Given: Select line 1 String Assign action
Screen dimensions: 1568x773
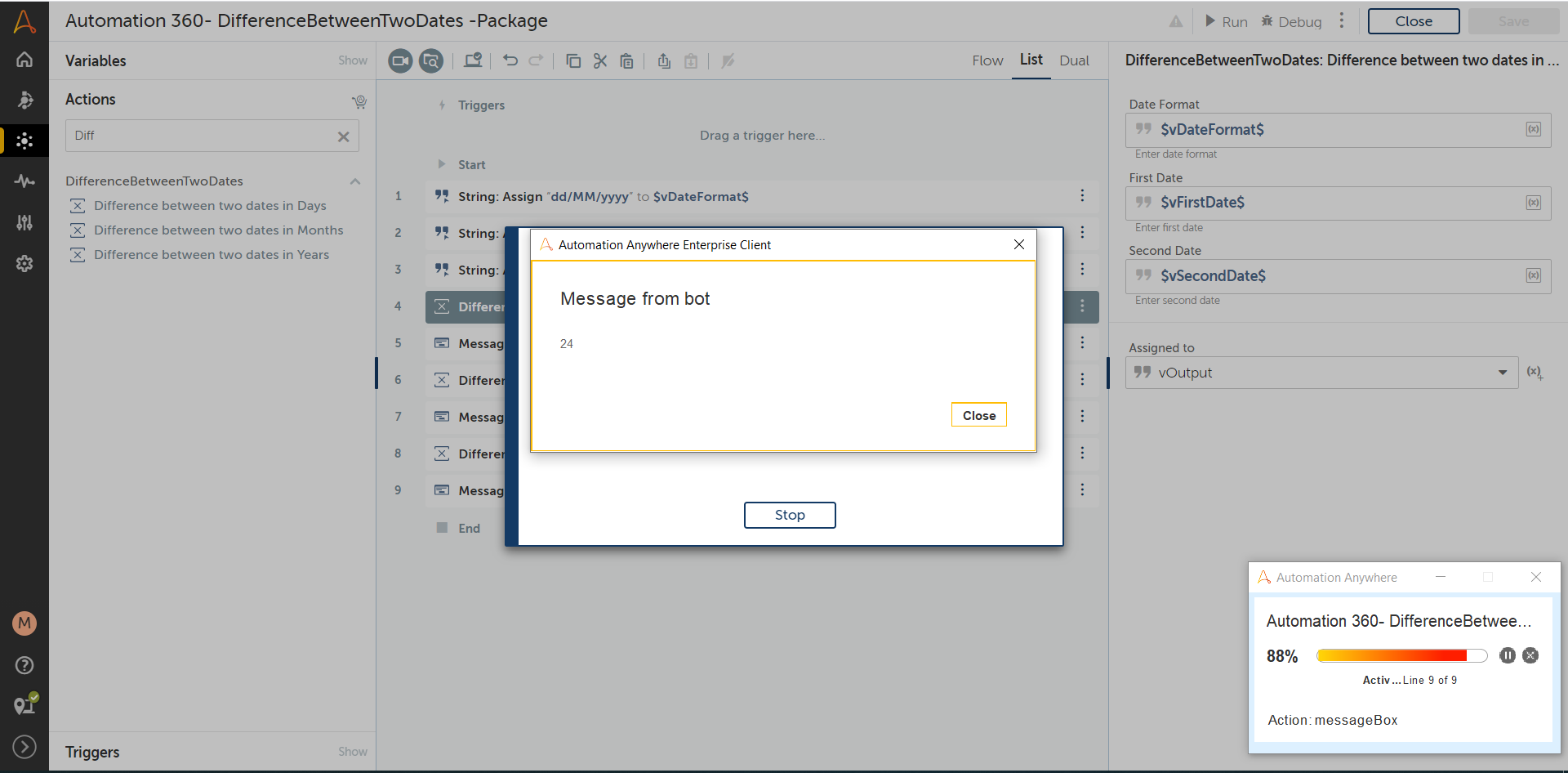Looking at the screenshot, I should click(x=762, y=196).
